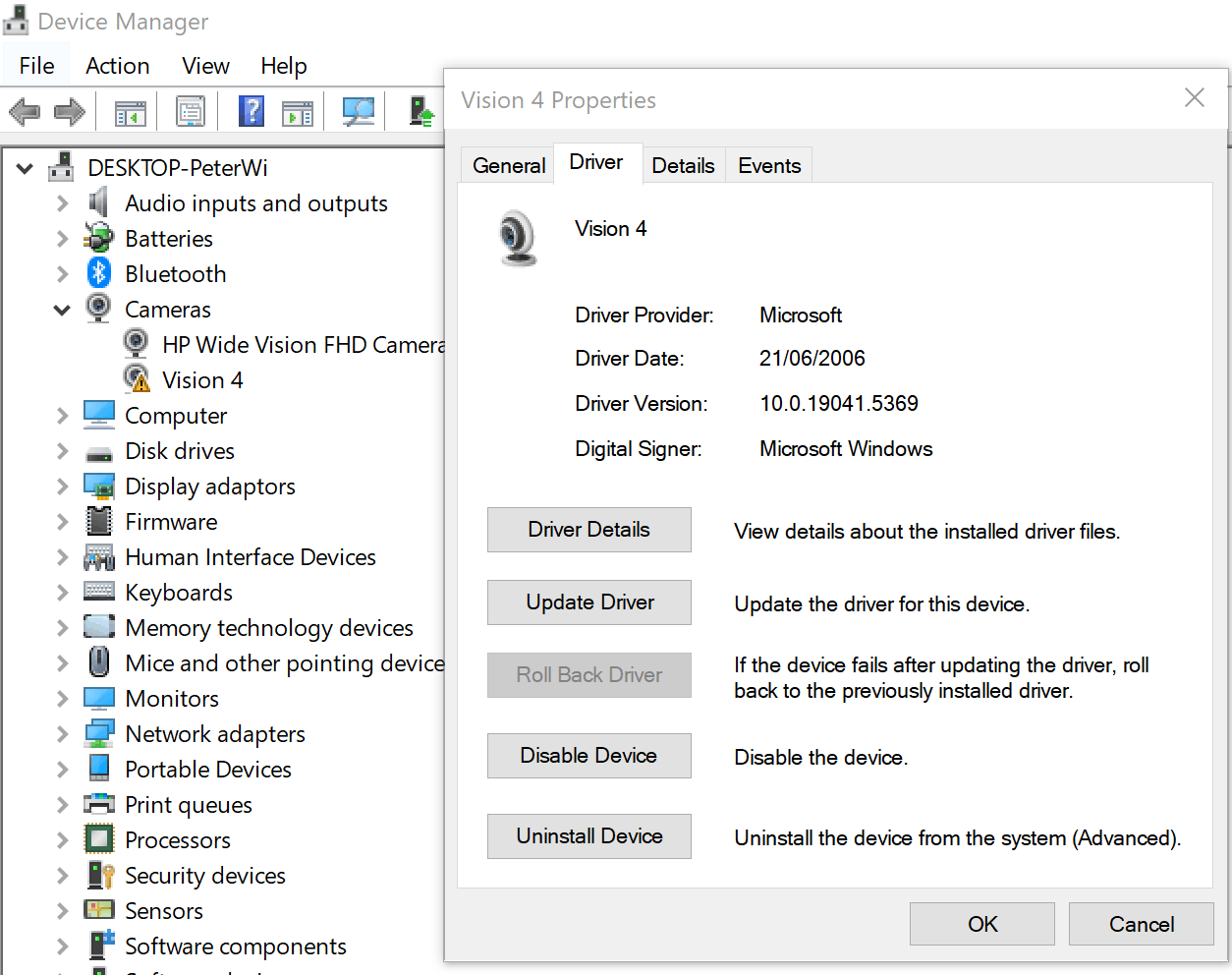Click the Firmware chip icon

click(98, 521)
